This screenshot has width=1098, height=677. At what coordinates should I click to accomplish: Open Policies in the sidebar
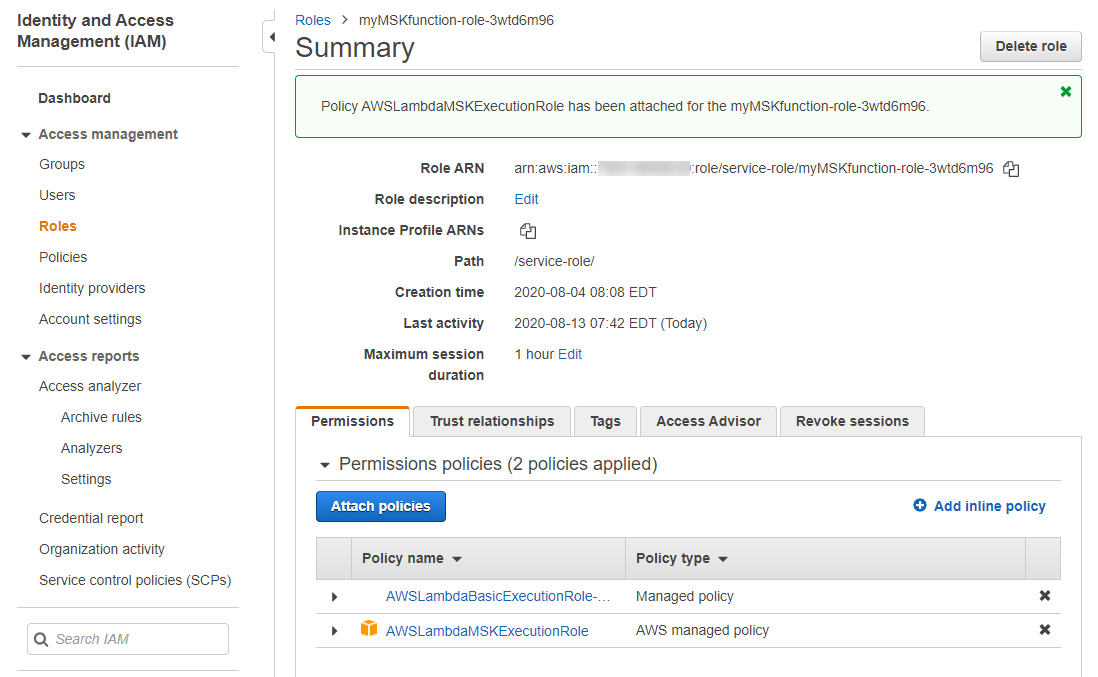63,257
